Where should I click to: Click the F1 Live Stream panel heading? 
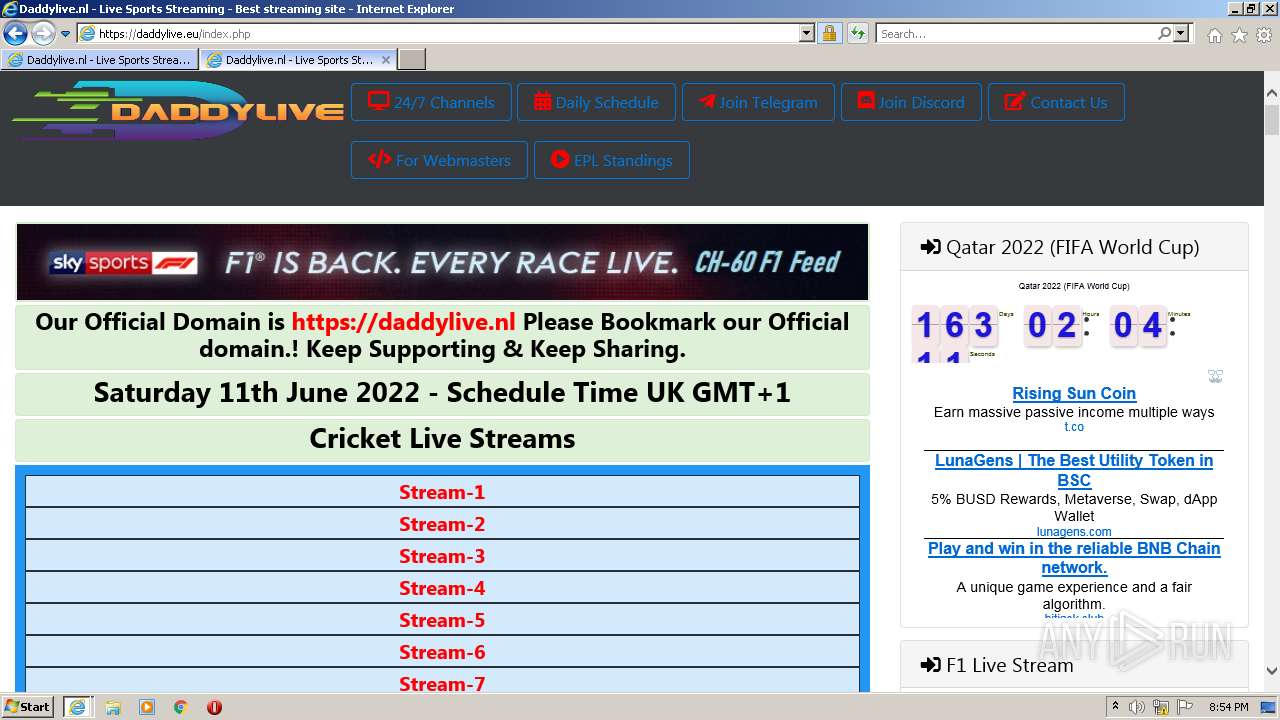point(1009,665)
